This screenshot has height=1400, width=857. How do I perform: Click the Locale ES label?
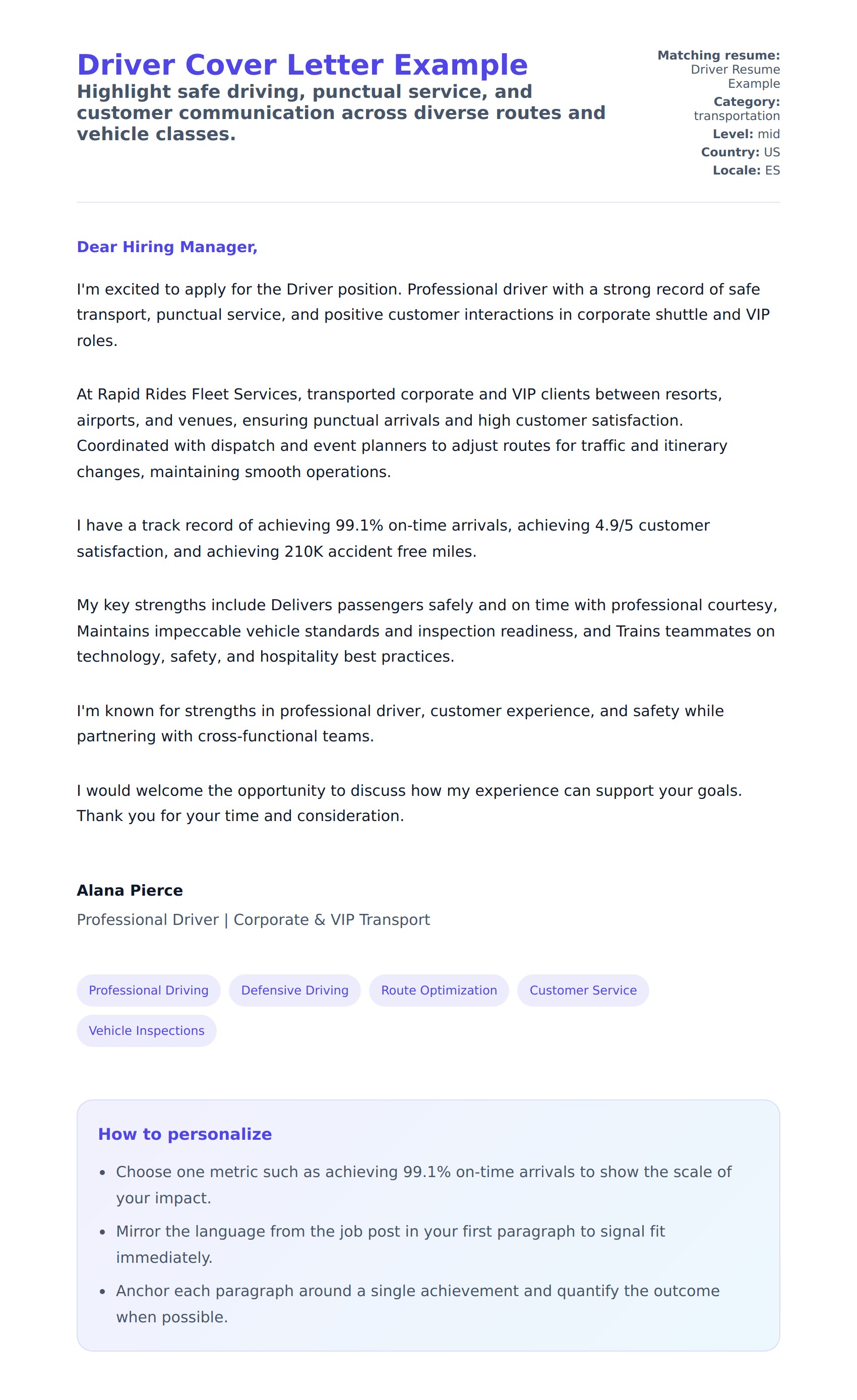(746, 170)
